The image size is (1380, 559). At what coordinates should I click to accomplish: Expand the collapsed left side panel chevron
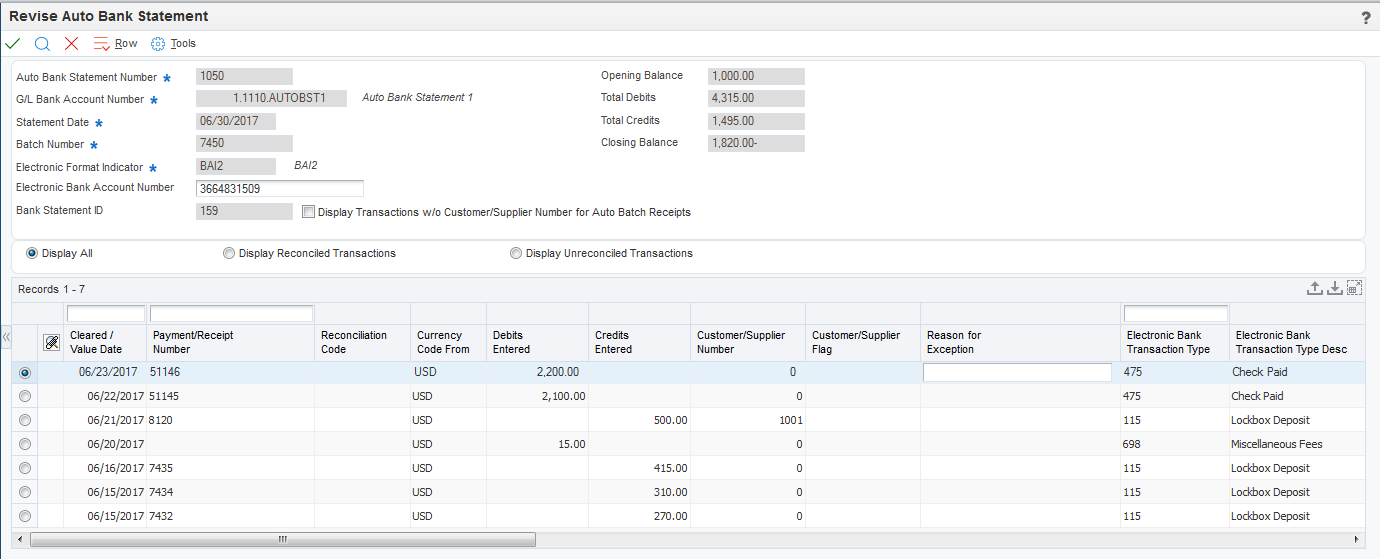(x=6, y=337)
